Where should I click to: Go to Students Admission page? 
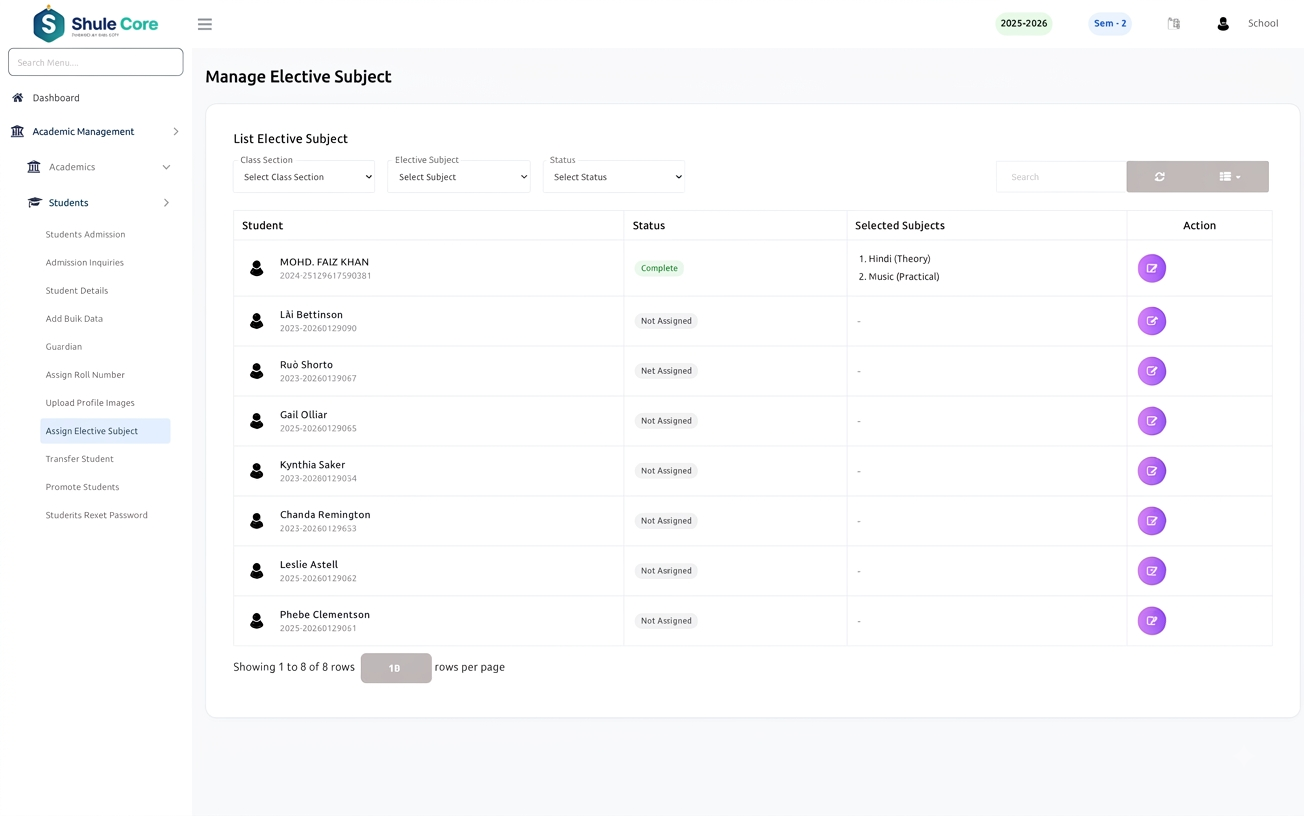[x=86, y=235]
